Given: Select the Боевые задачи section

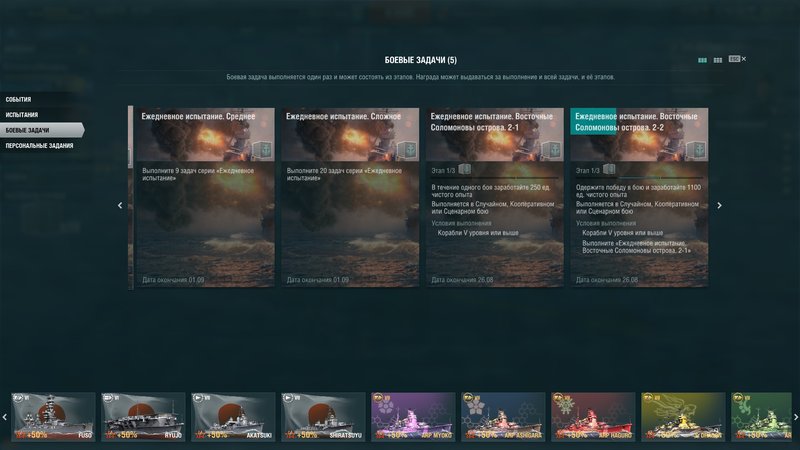Looking at the screenshot, I should (41, 130).
